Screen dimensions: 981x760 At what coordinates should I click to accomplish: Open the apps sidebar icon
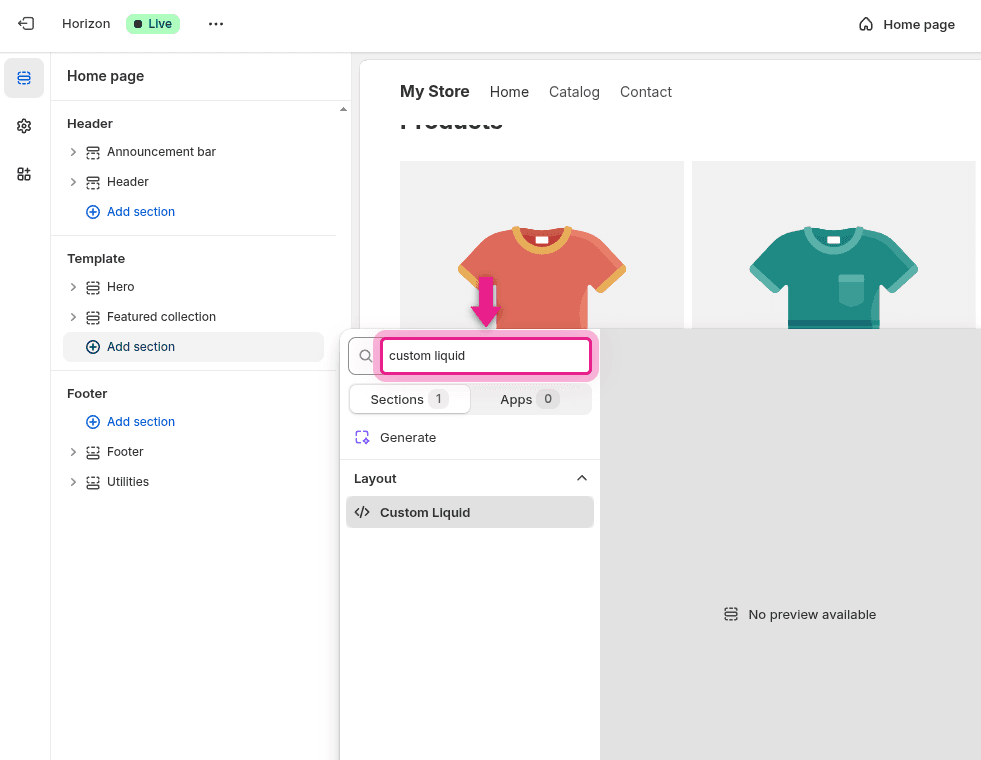24,174
